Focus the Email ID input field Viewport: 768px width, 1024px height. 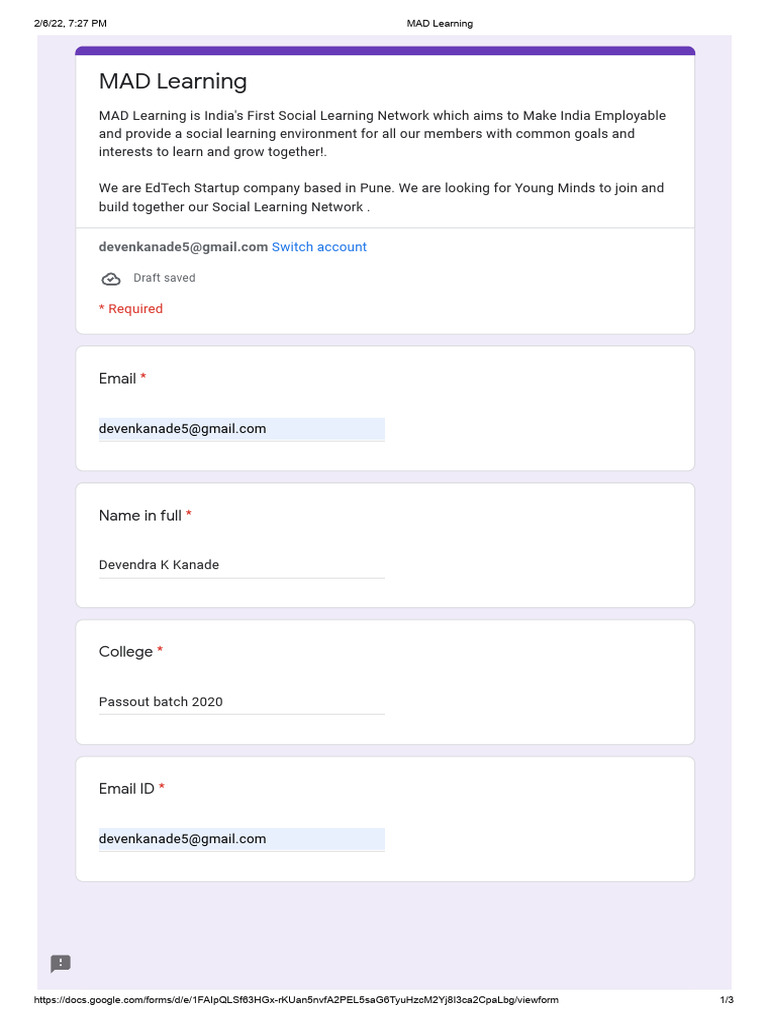click(241, 839)
